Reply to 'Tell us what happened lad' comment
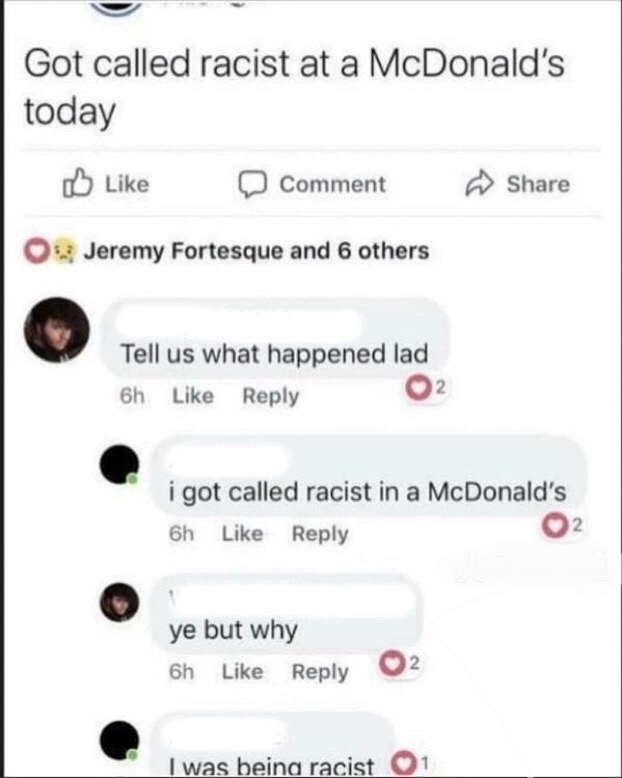Image resolution: width=622 pixels, height=778 pixels. tap(271, 396)
